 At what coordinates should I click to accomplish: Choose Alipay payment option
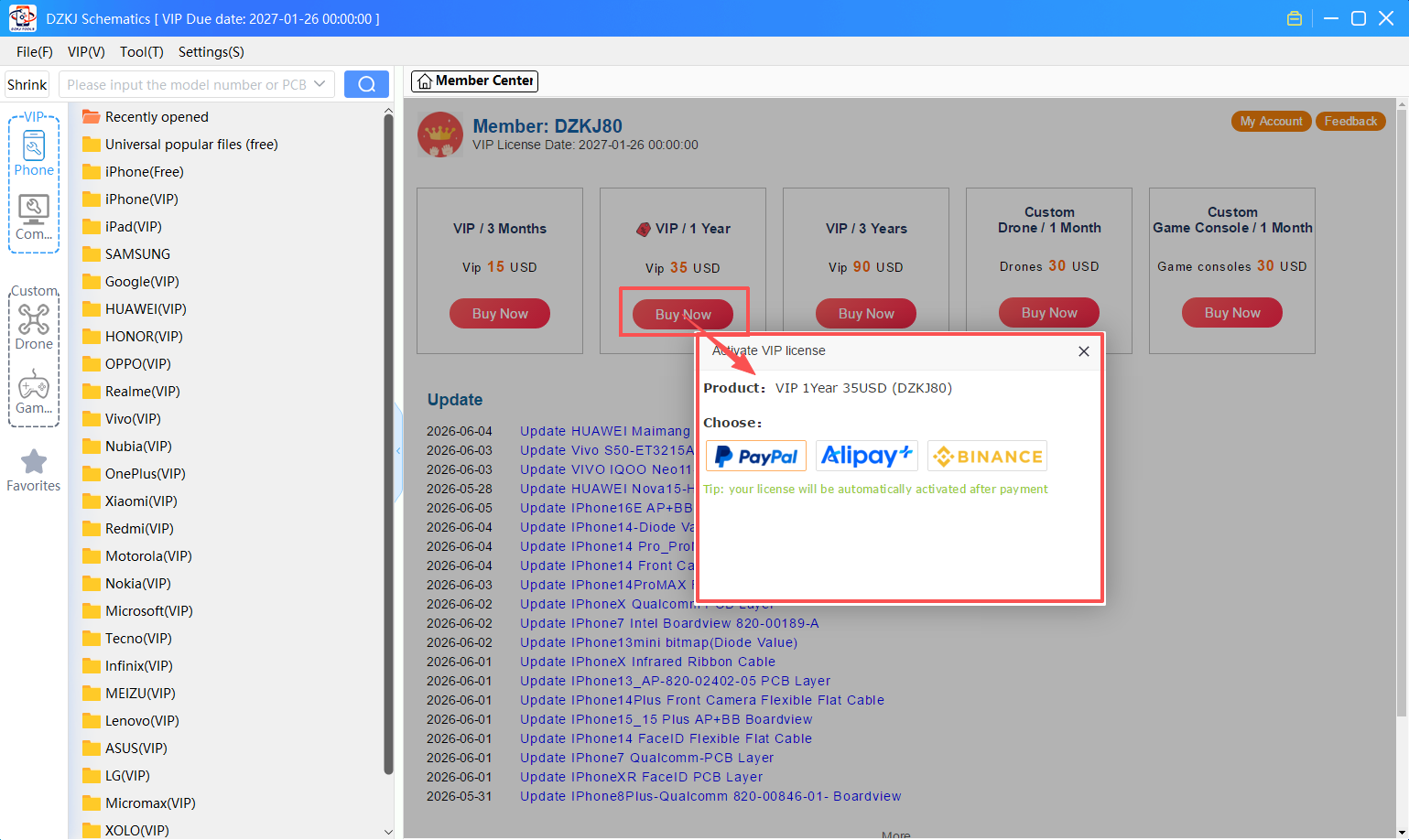866,456
